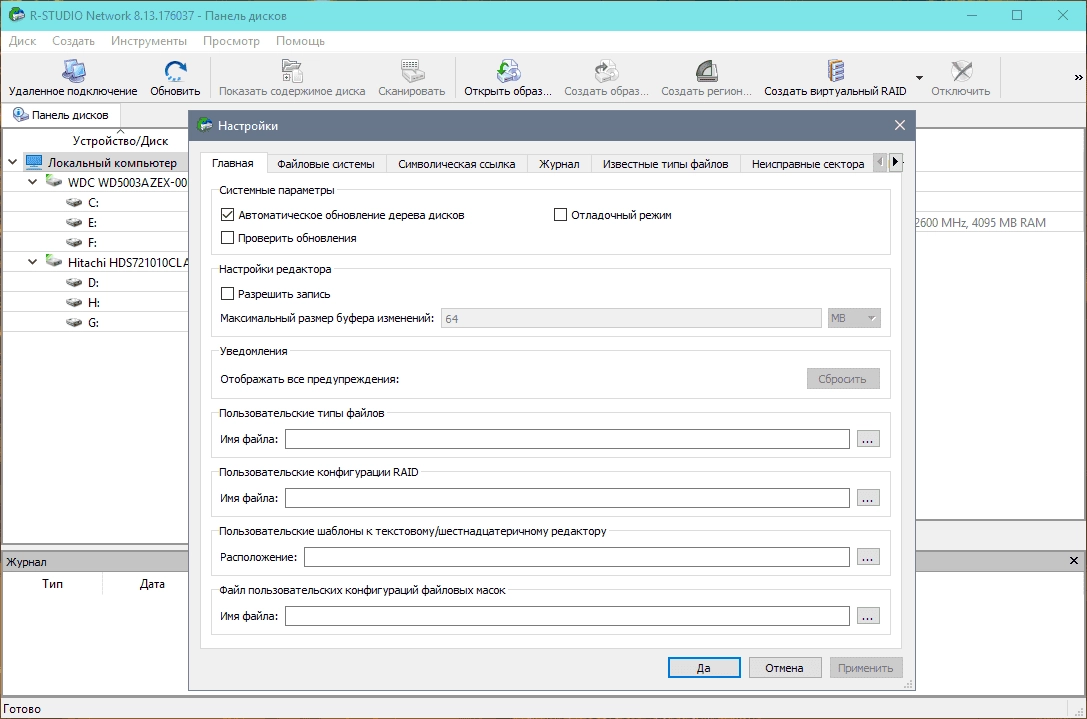Viewport: 1087px width, 719px height.
Task: Open the MB units dropdown
Action: [x=854, y=318]
